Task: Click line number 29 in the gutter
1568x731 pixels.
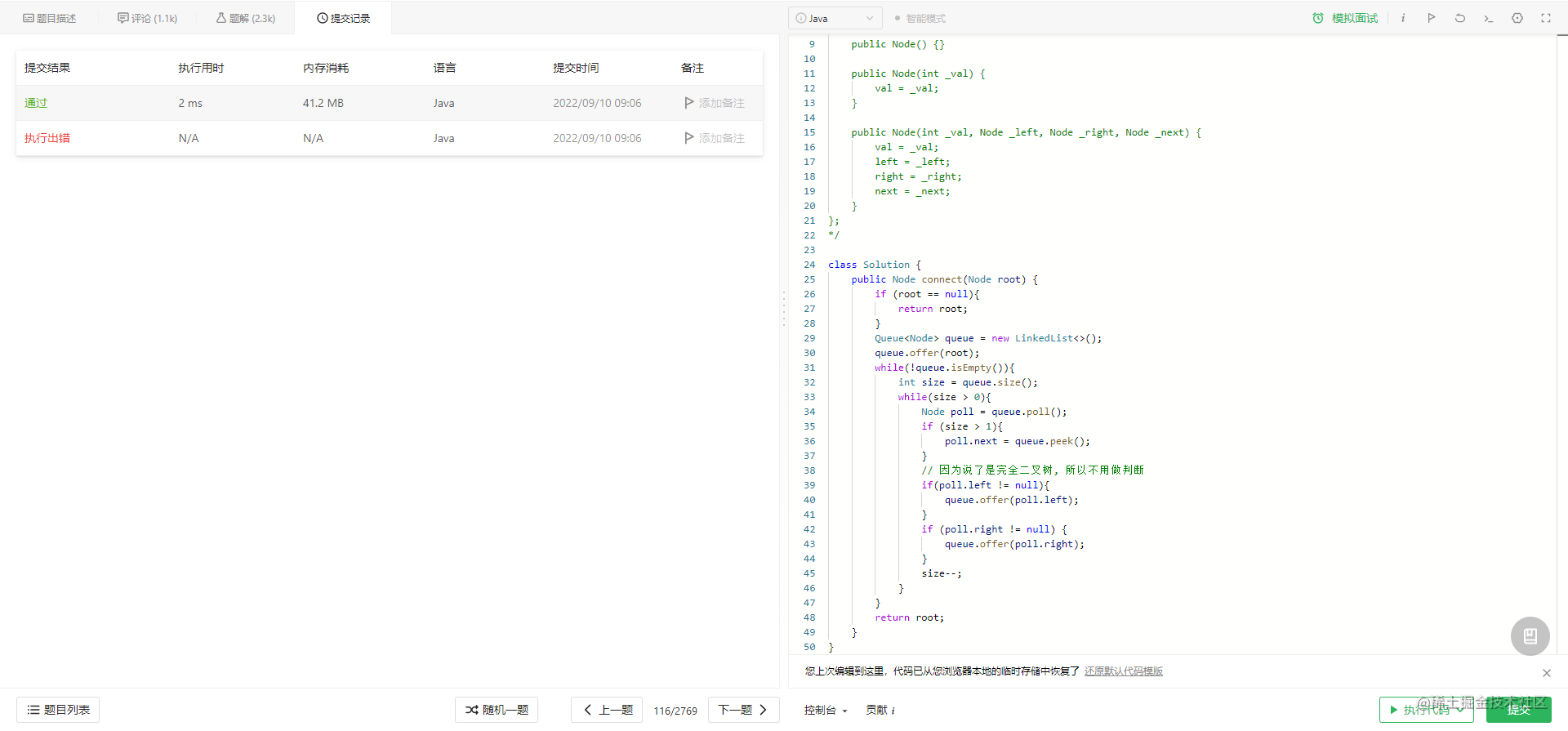Action: pyautogui.click(x=809, y=338)
